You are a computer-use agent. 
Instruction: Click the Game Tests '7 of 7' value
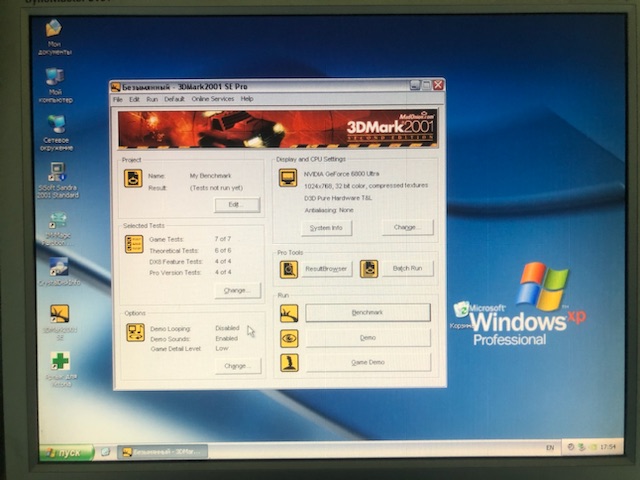pyautogui.click(x=223, y=239)
